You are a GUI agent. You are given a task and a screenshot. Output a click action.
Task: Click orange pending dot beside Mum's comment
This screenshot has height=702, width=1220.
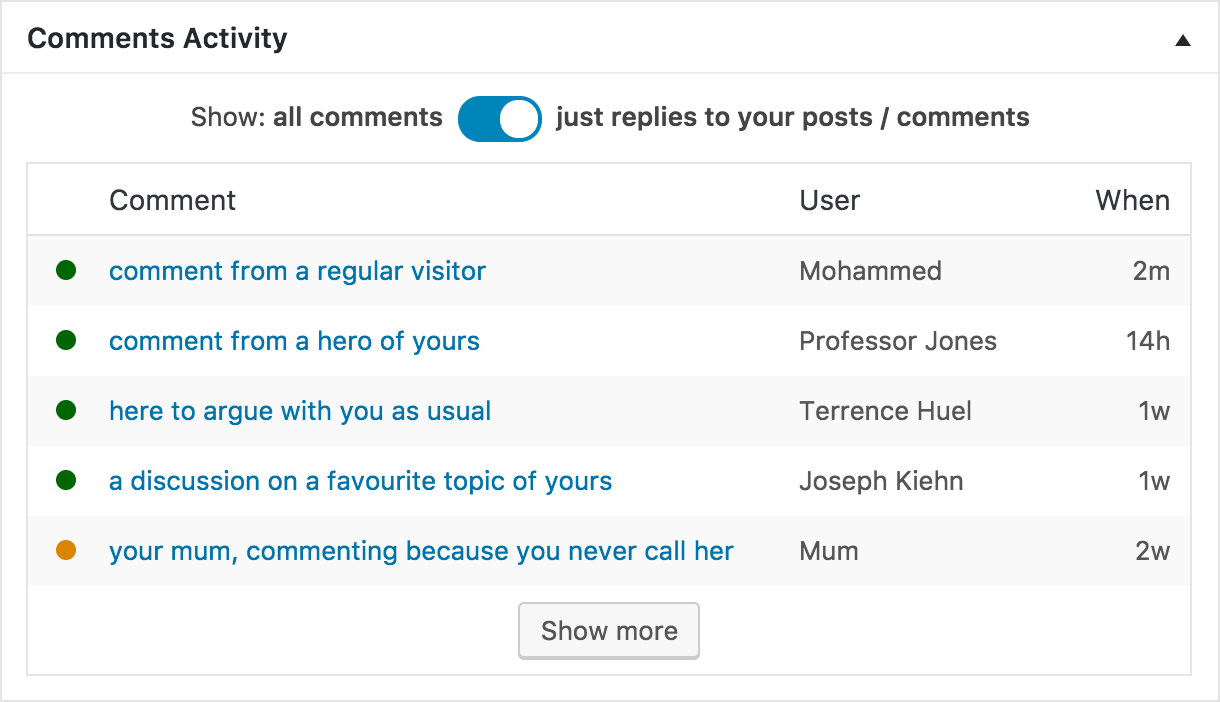click(x=66, y=550)
